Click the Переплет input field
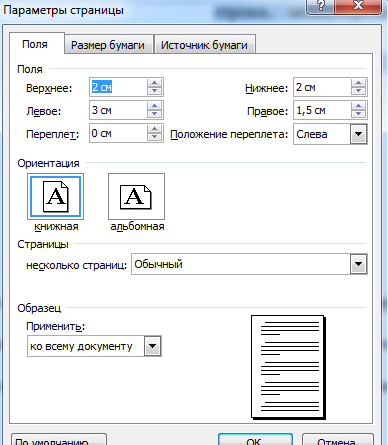 pos(118,133)
